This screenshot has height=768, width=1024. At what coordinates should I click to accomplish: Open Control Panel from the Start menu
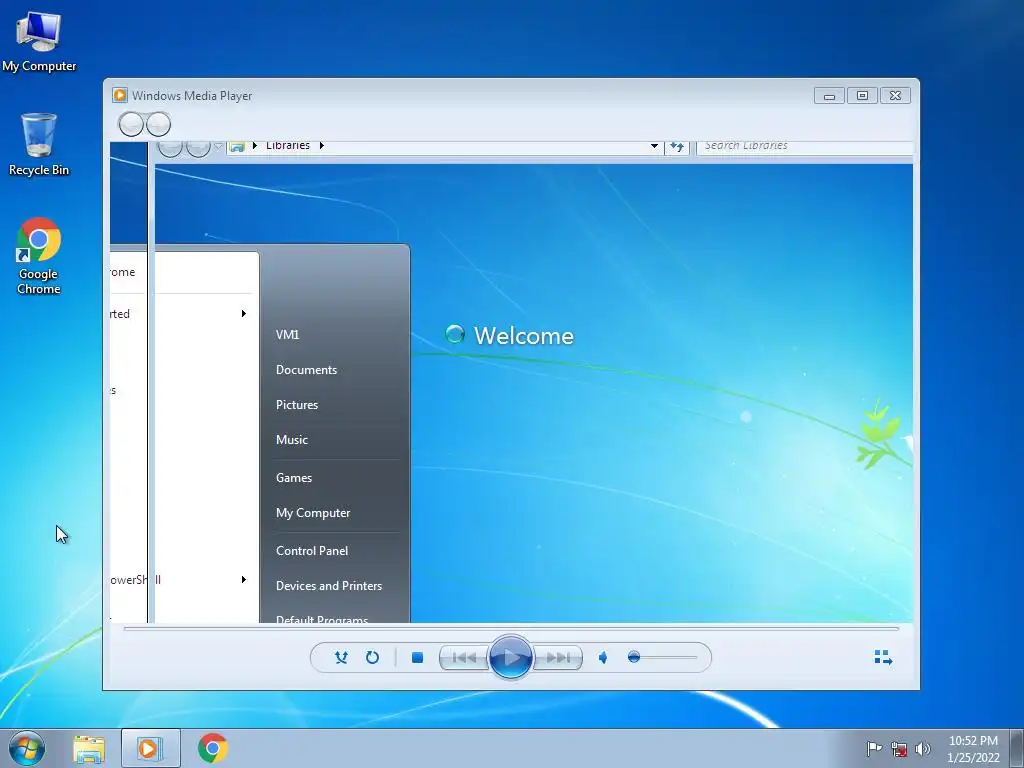(x=312, y=551)
